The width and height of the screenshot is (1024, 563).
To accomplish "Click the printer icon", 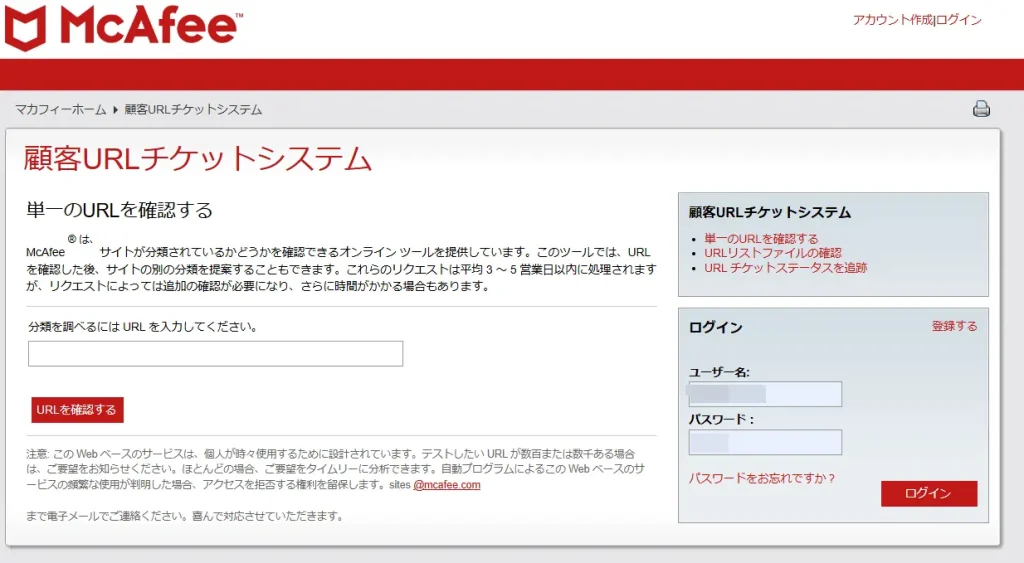I will [x=981, y=109].
